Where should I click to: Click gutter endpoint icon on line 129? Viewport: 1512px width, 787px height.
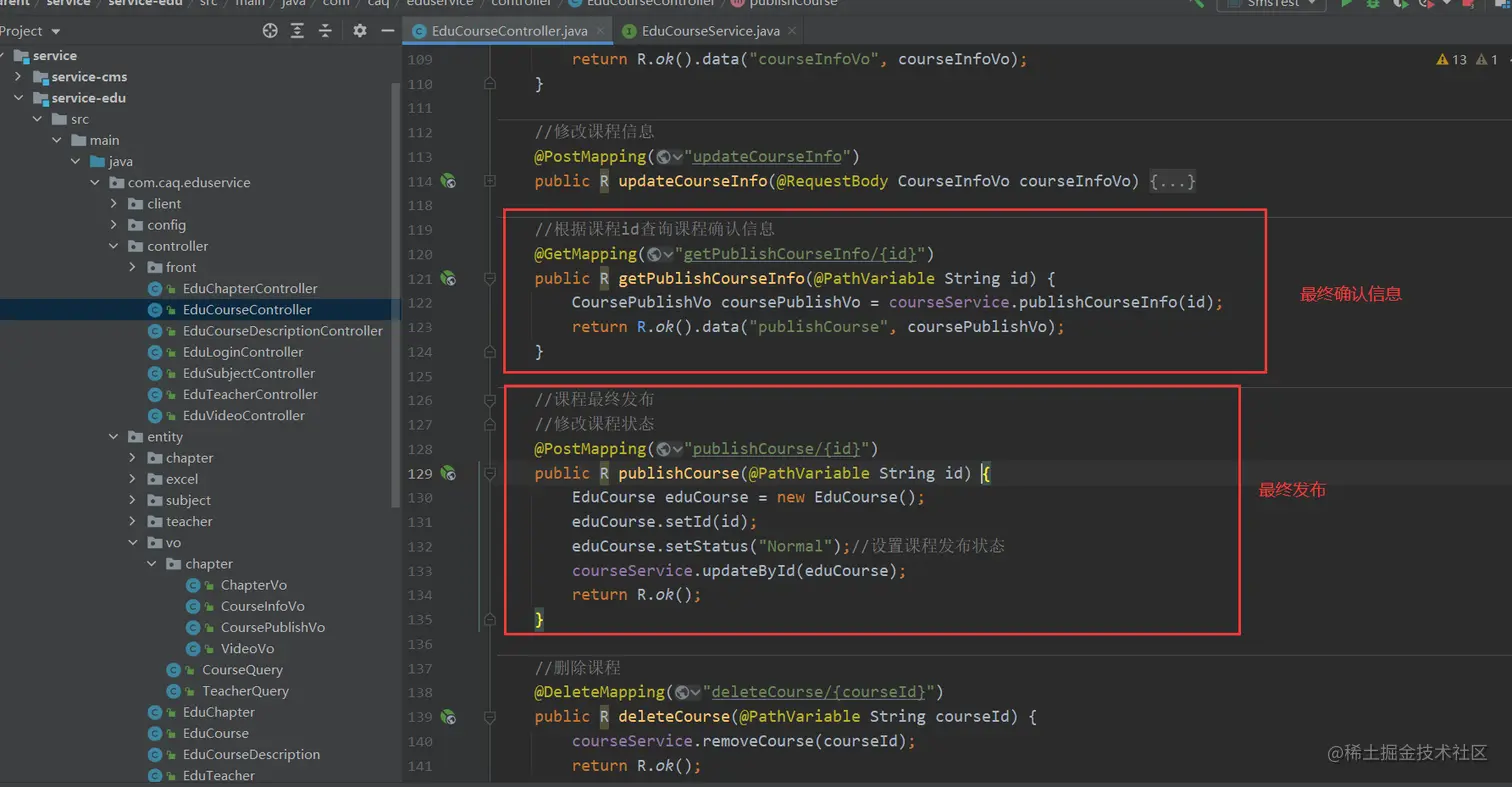click(x=450, y=473)
